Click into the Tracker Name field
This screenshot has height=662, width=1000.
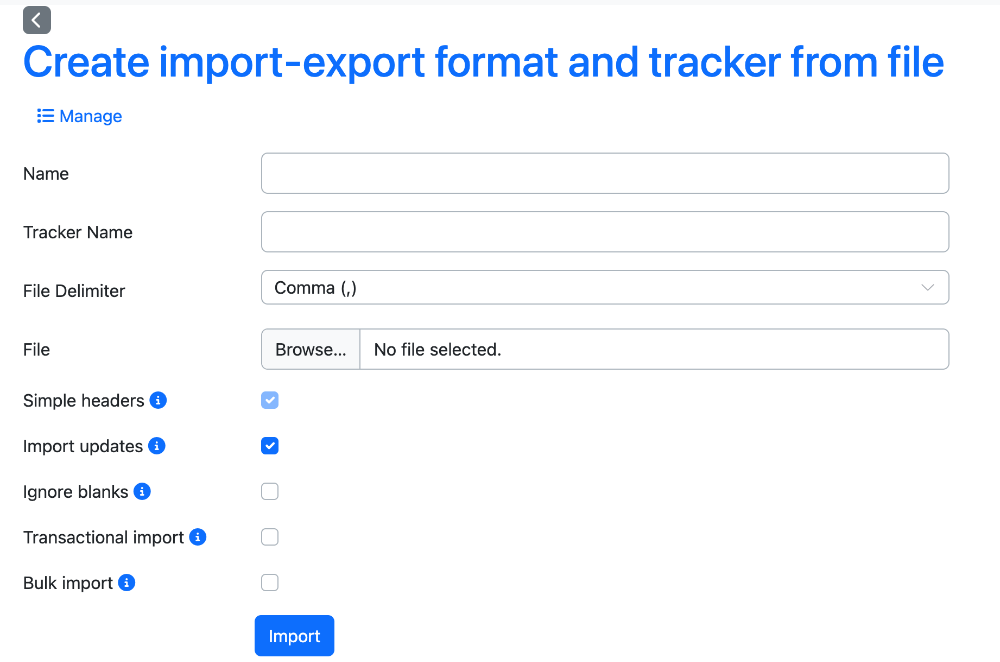tap(605, 232)
